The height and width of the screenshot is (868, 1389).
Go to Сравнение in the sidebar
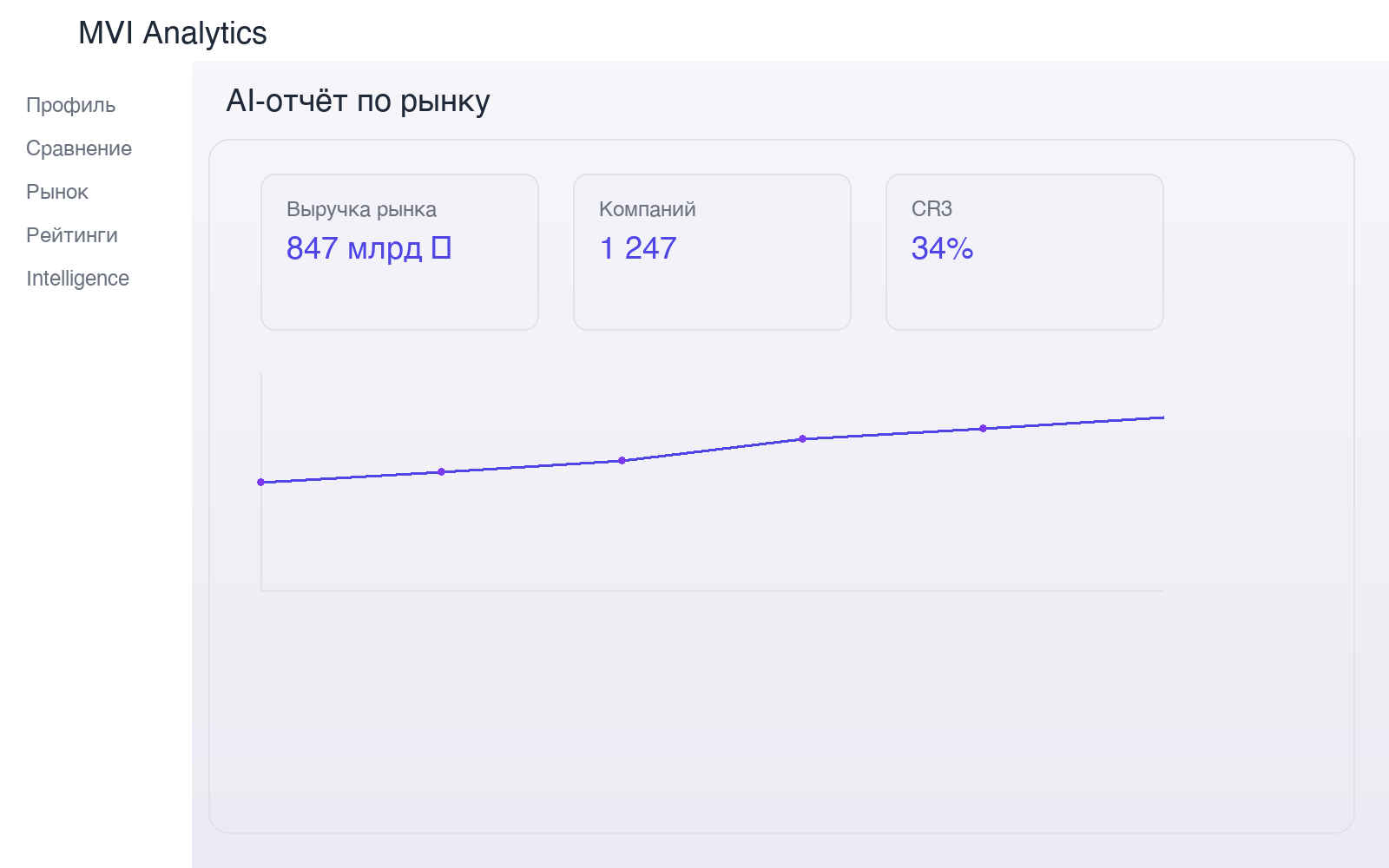pyautogui.click(x=79, y=148)
